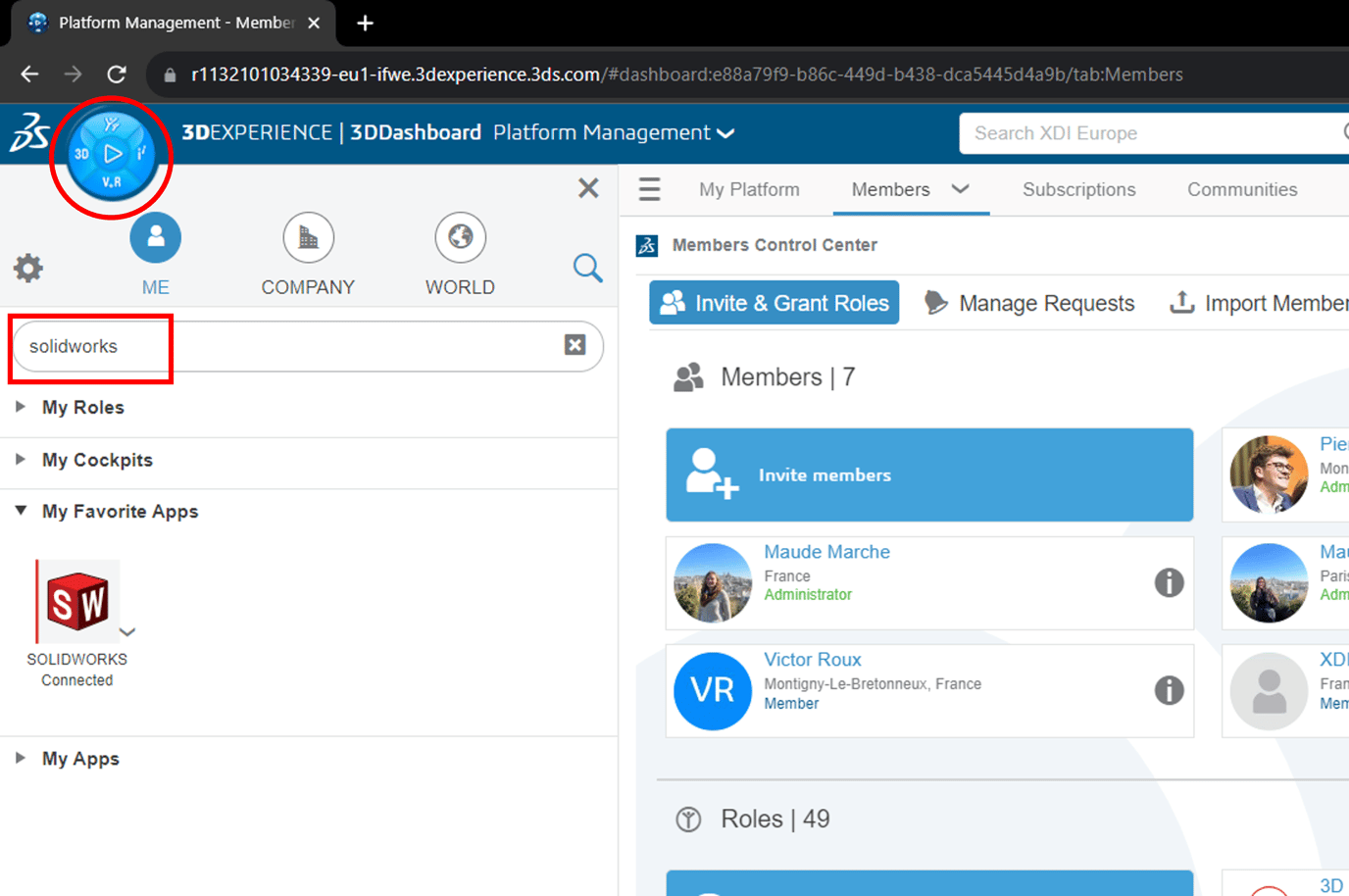The height and width of the screenshot is (896, 1349).
Task: Switch to the Communities tab
Action: [1241, 189]
